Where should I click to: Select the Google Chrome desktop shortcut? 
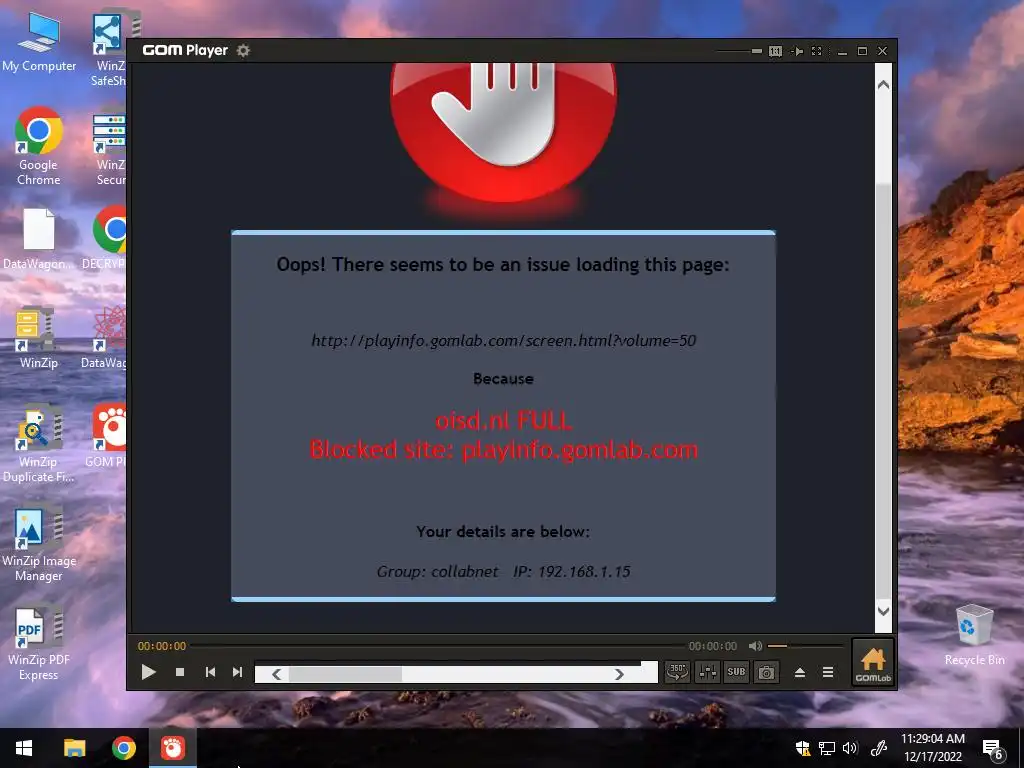(39, 147)
